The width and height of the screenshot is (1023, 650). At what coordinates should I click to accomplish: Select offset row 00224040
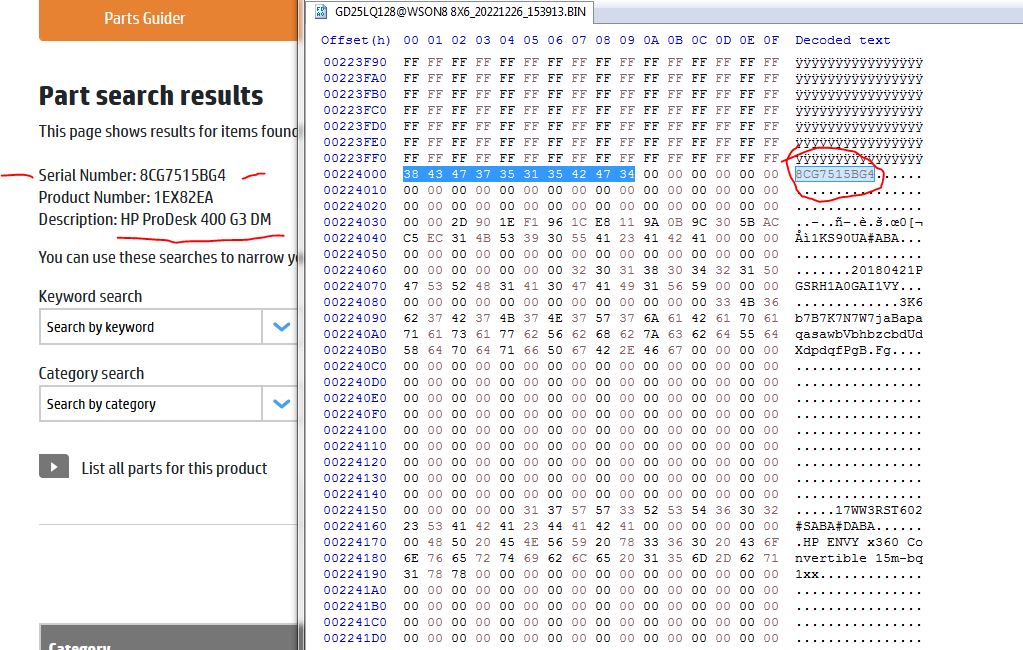pos(355,238)
